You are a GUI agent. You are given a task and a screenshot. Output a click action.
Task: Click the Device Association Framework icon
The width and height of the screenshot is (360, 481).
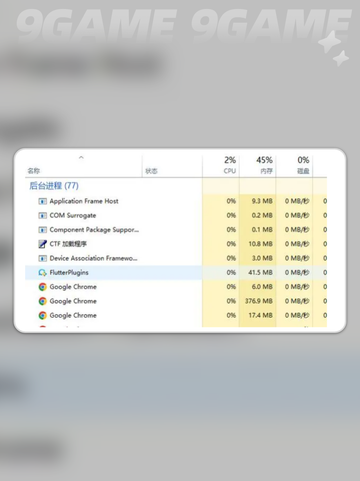[x=42, y=258]
